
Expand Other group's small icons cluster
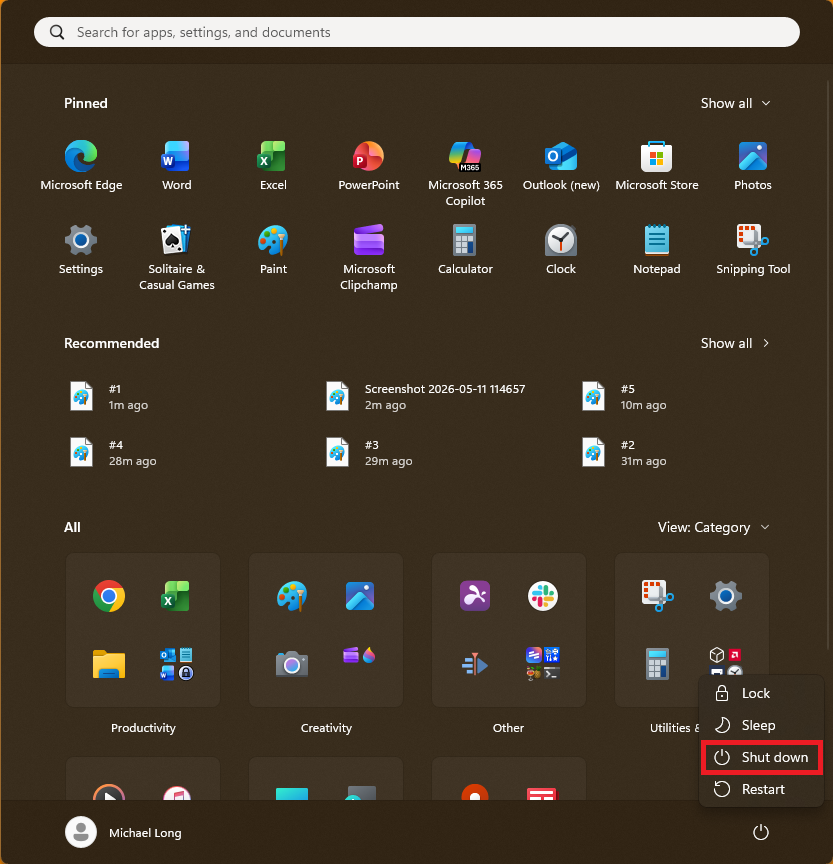click(x=543, y=664)
